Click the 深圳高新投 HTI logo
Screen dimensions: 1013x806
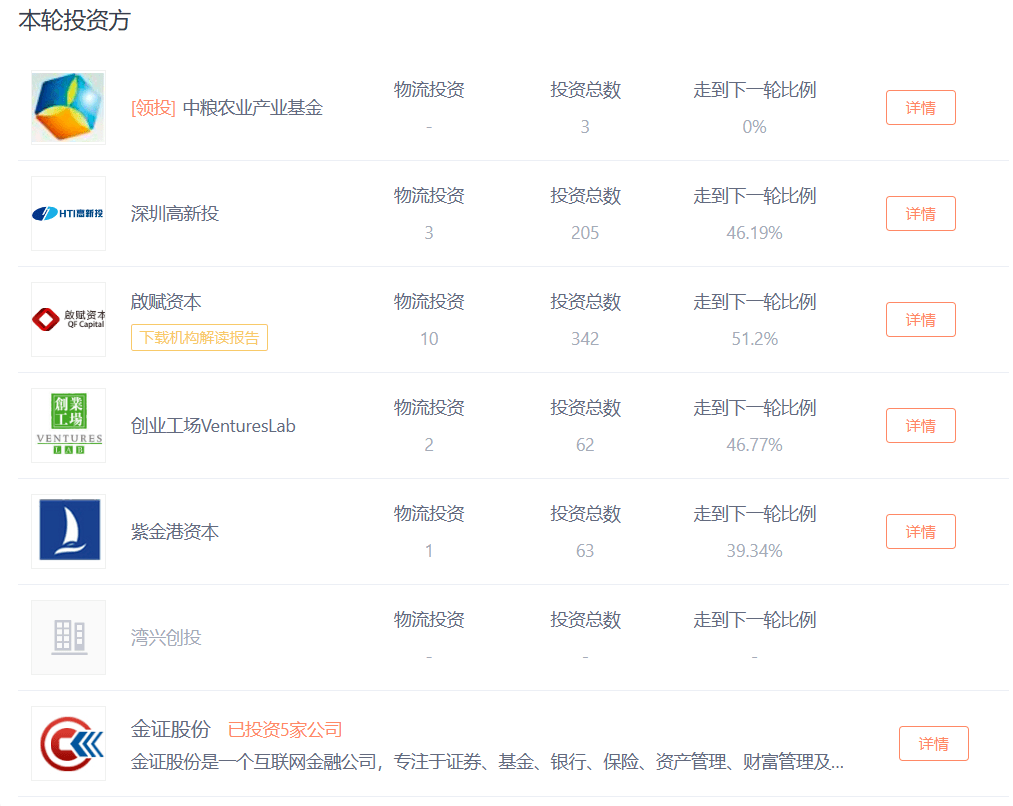click(x=68, y=213)
